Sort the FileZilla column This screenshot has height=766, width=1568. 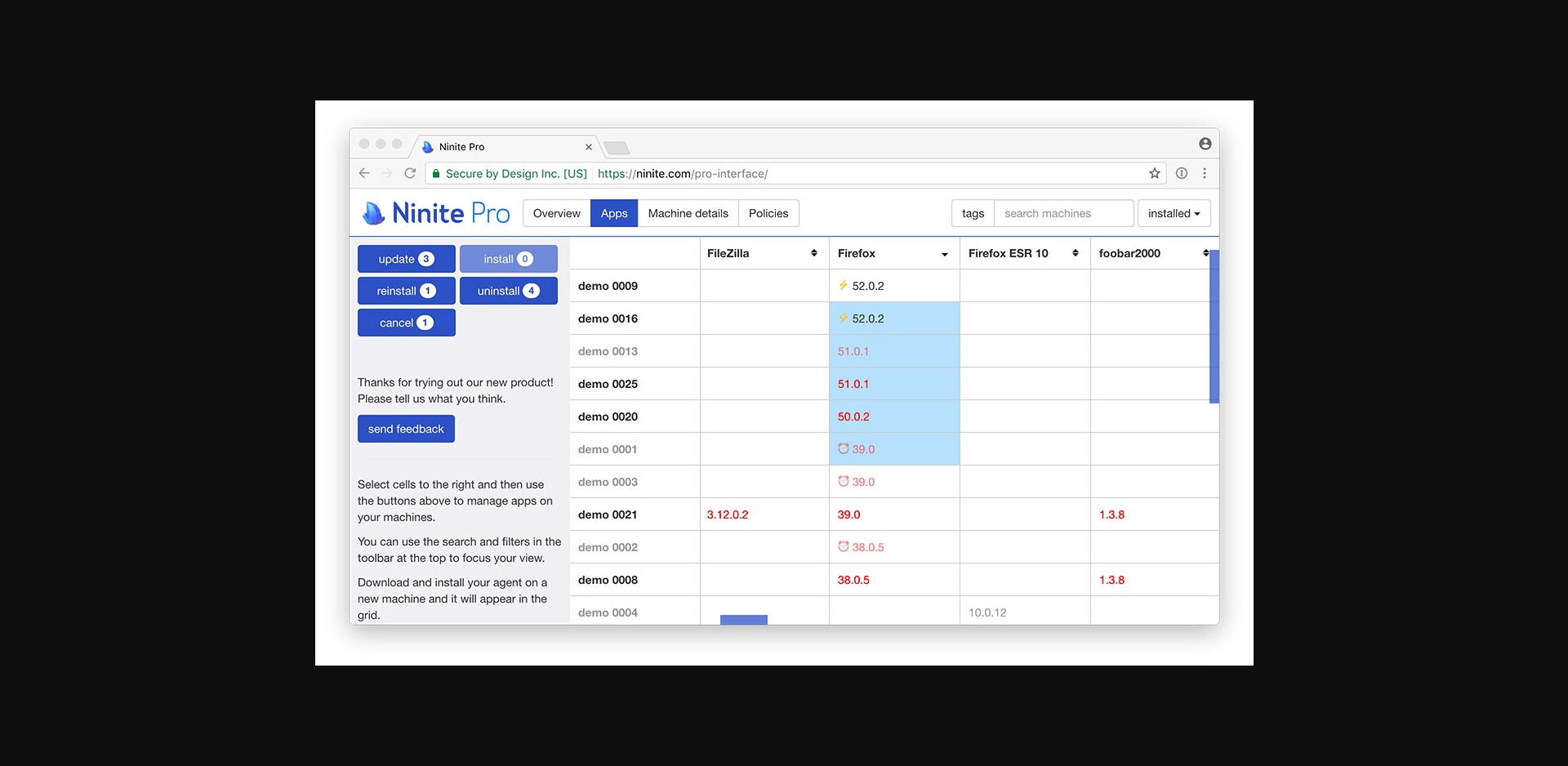click(814, 253)
